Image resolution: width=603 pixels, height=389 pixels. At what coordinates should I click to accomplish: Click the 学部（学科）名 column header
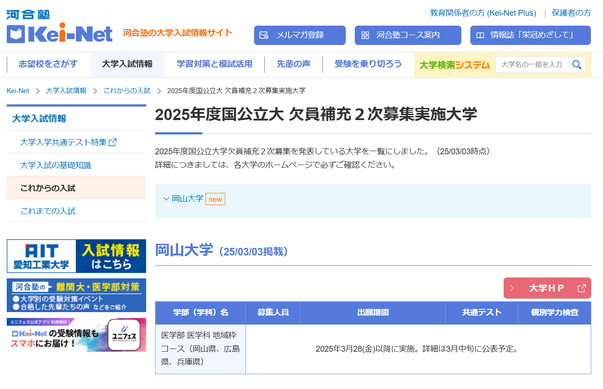200,313
